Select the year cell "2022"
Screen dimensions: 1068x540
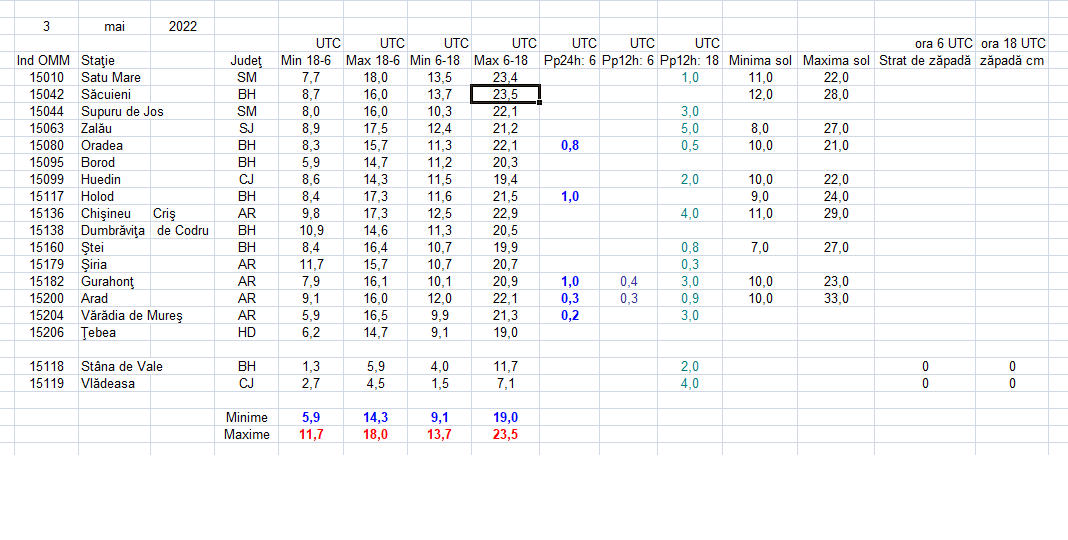click(183, 27)
